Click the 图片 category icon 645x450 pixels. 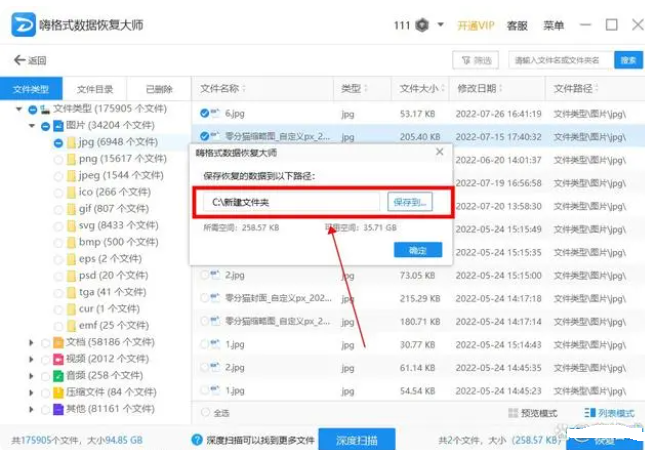[x=58, y=125]
